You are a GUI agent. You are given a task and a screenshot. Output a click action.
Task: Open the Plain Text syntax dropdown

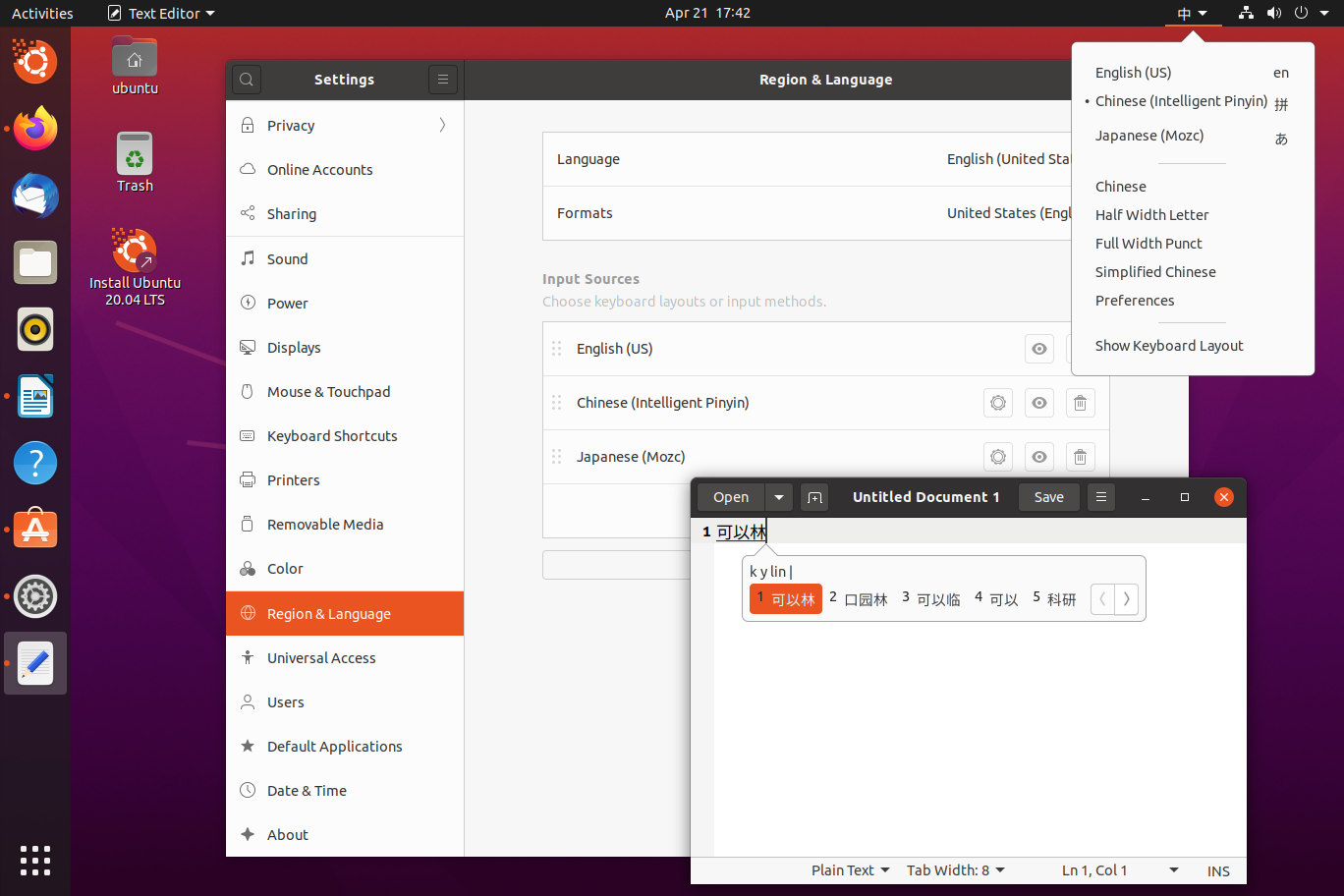point(850,870)
